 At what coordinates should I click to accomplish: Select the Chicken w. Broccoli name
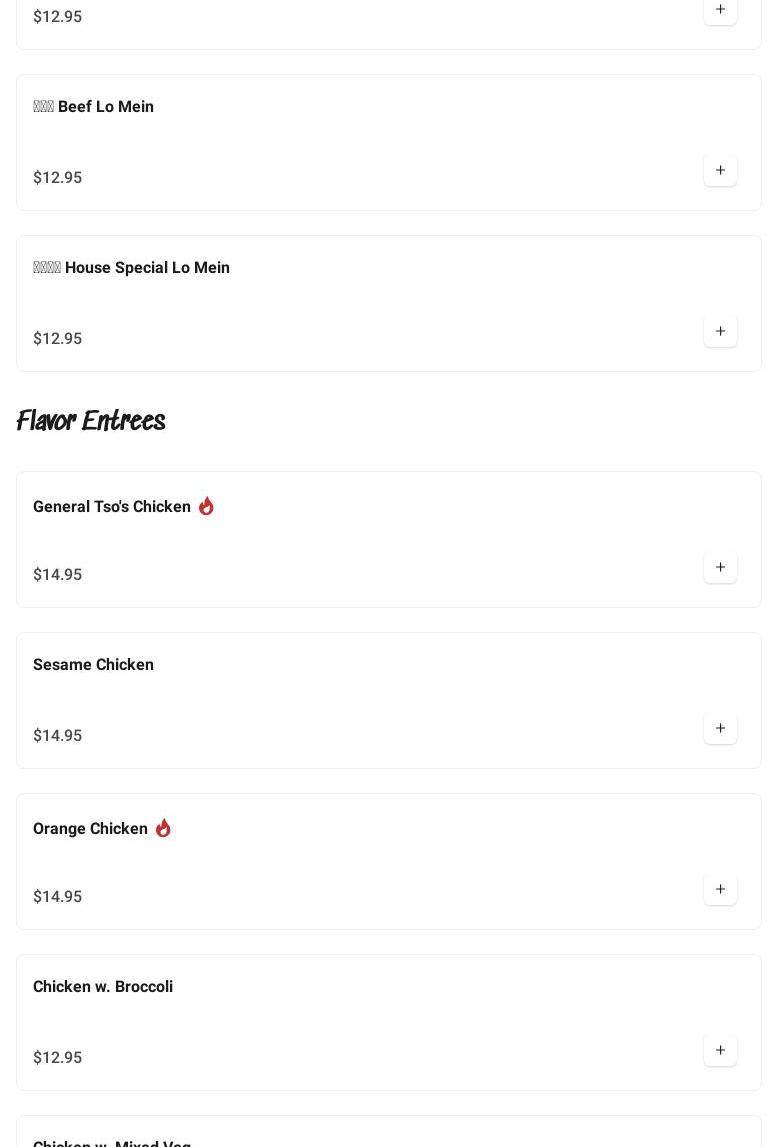coord(103,987)
